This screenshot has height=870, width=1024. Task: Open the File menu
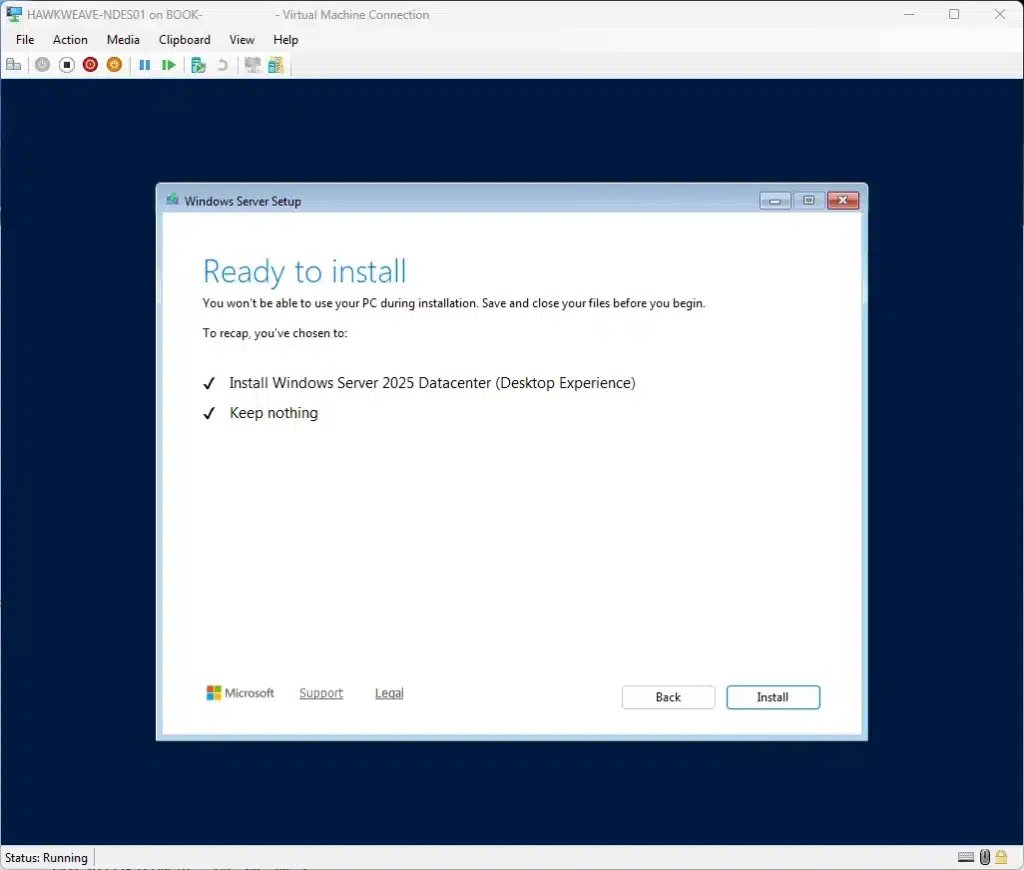click(25, 40)
